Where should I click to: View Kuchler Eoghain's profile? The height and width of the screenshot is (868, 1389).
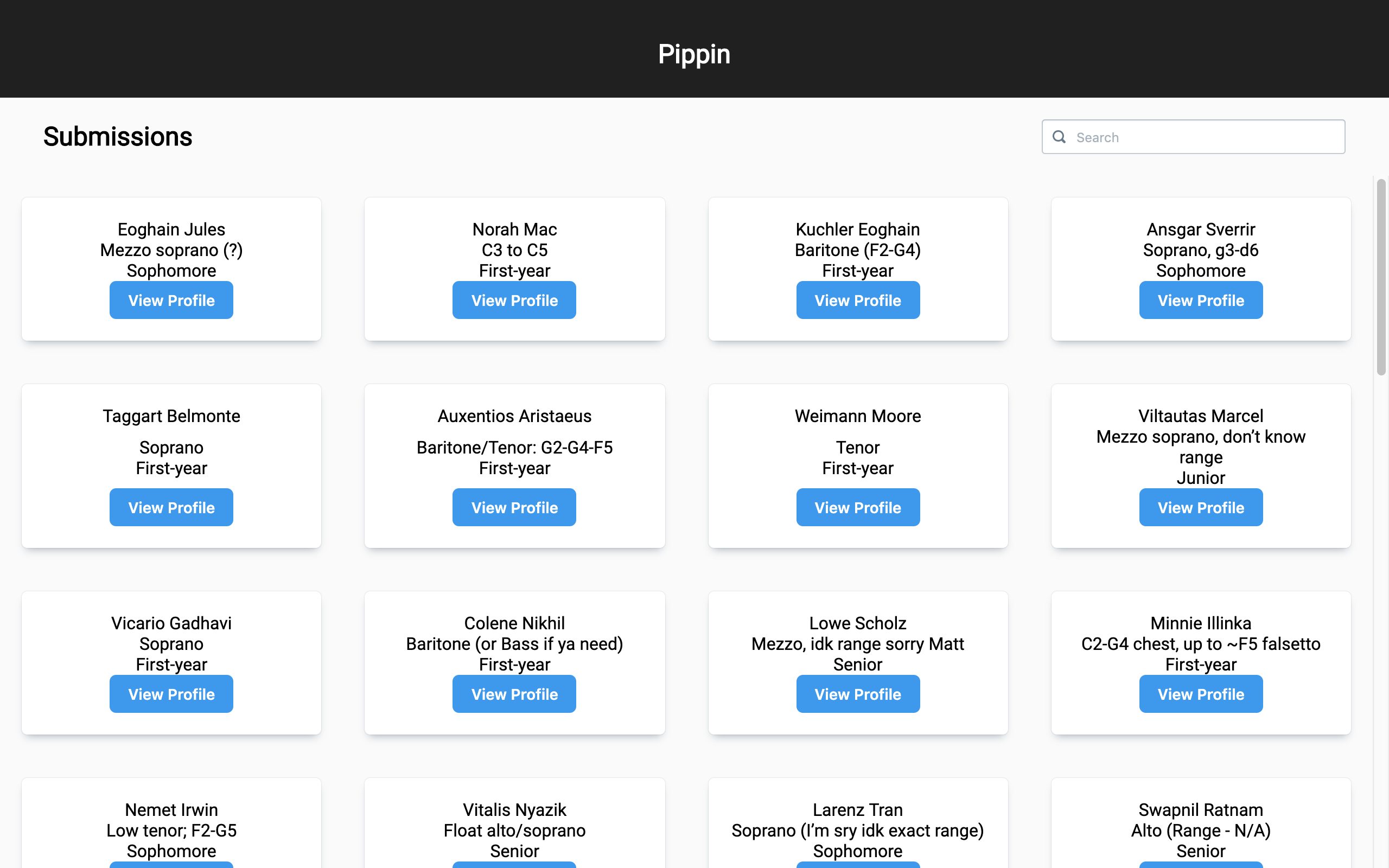857,300
